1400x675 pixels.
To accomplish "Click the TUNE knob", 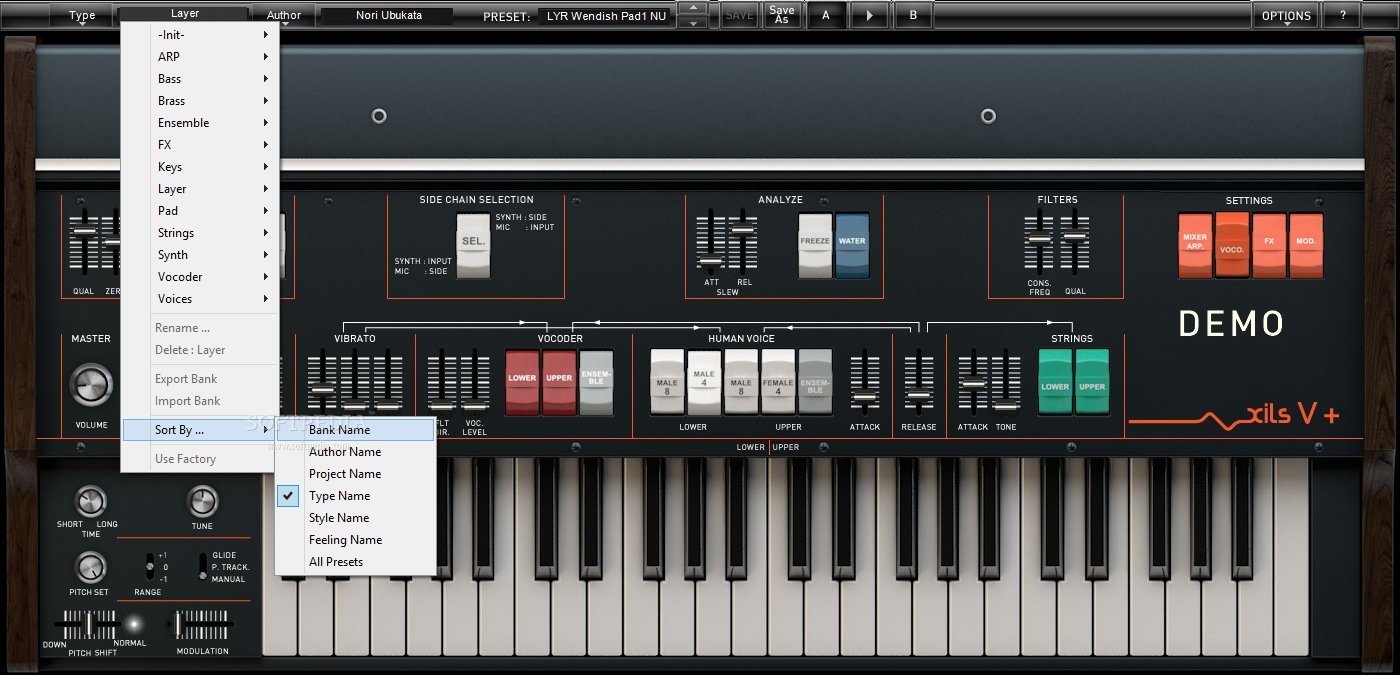I will (x=202, y=501).
